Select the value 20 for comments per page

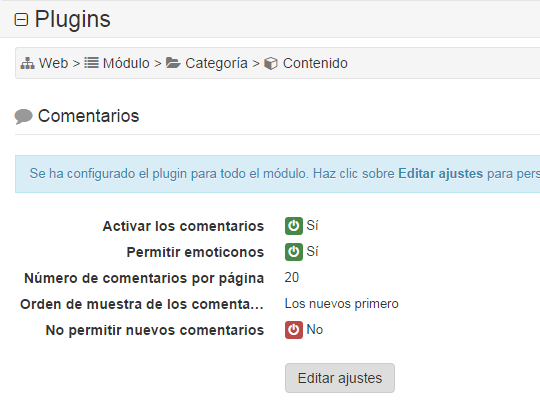[x=292, y=278]
